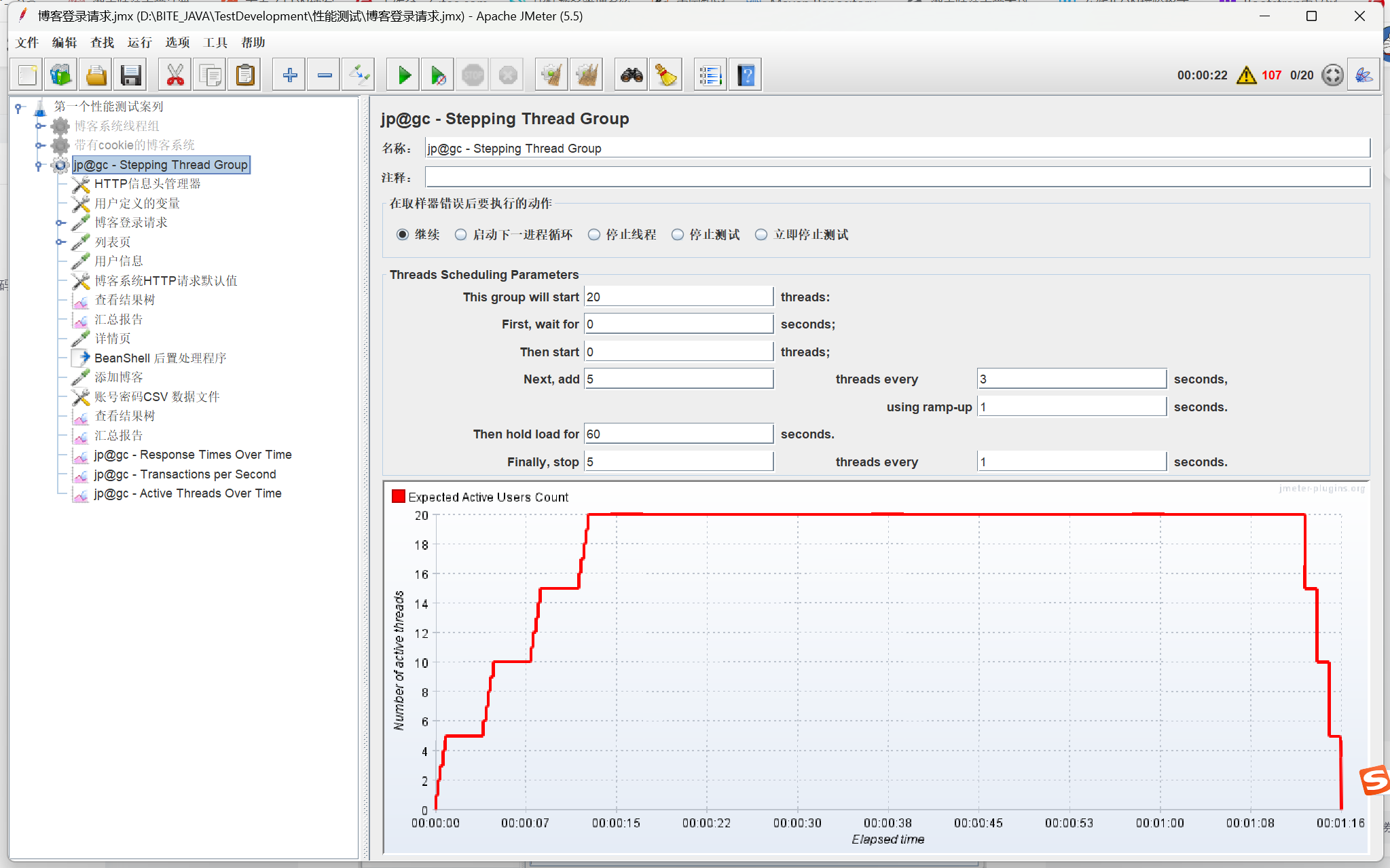Click the Clear All toolbar icon
The image size is (1390, 868).
point(587,75)
